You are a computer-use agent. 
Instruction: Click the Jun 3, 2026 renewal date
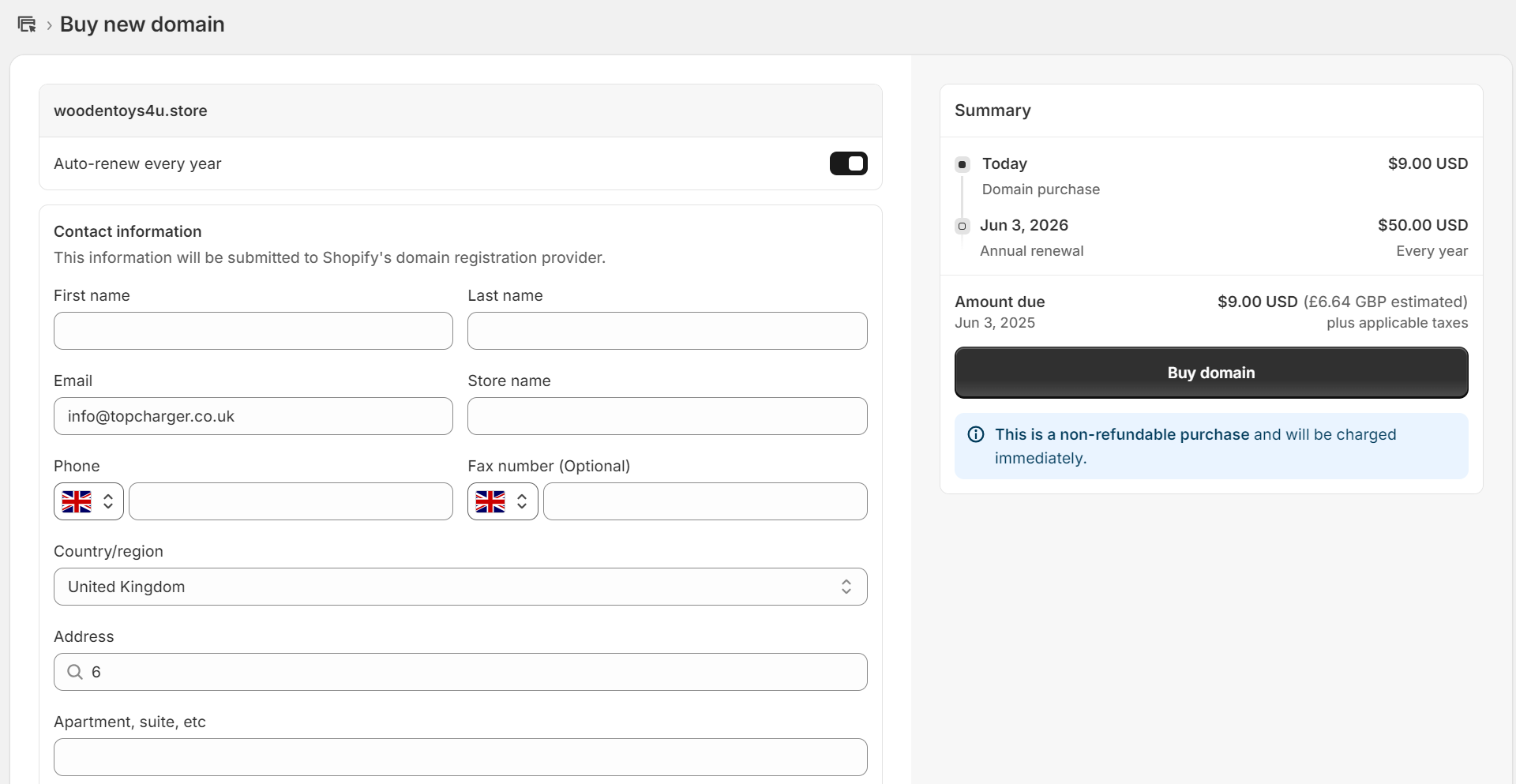click(1024, 225)
